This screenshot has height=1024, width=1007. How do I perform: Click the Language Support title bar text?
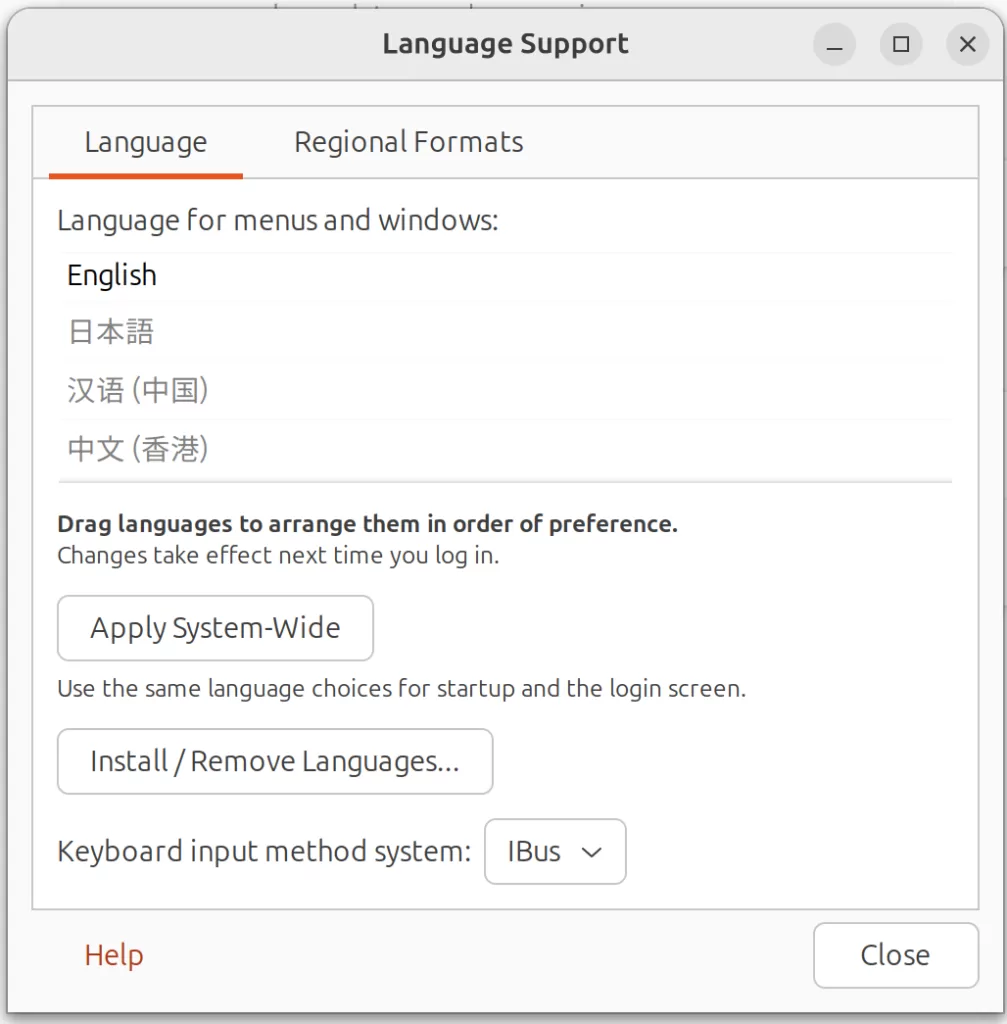[505, 45]
